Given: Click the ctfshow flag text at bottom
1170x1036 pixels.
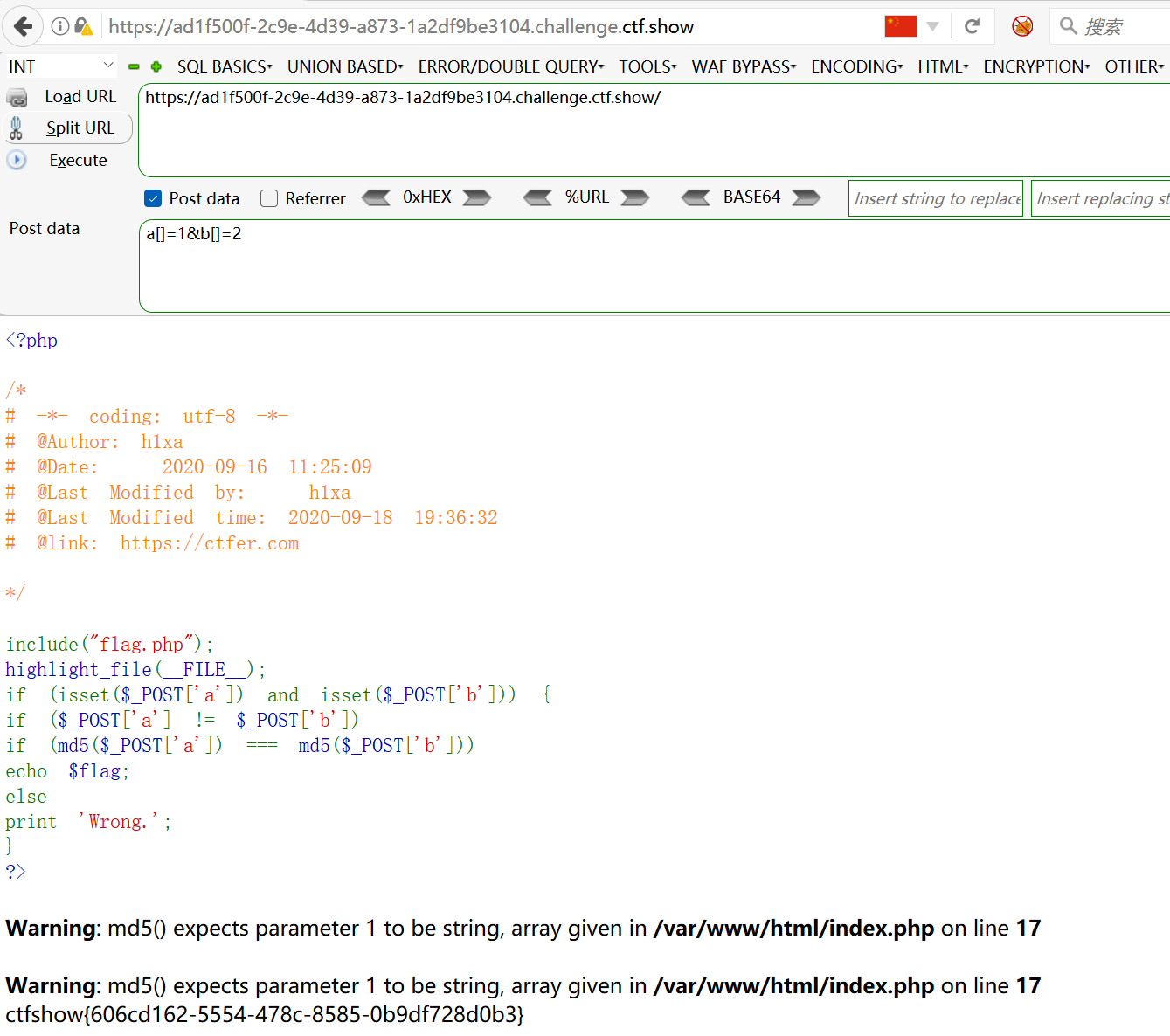Looking at the screenshot, I should [265, 1014].
